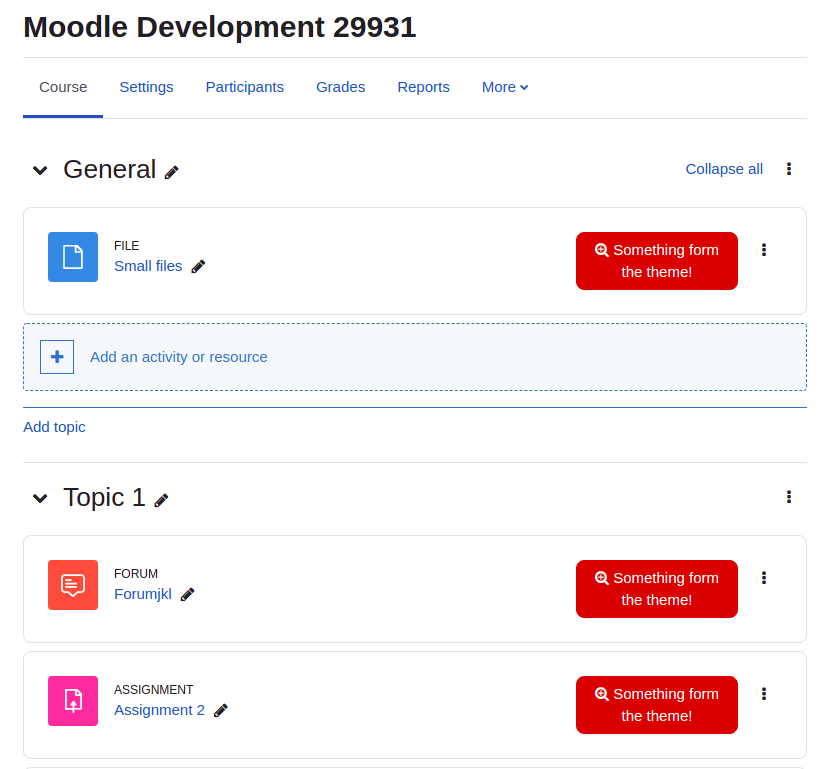Open the General section three-dot menu

(788, 169)
